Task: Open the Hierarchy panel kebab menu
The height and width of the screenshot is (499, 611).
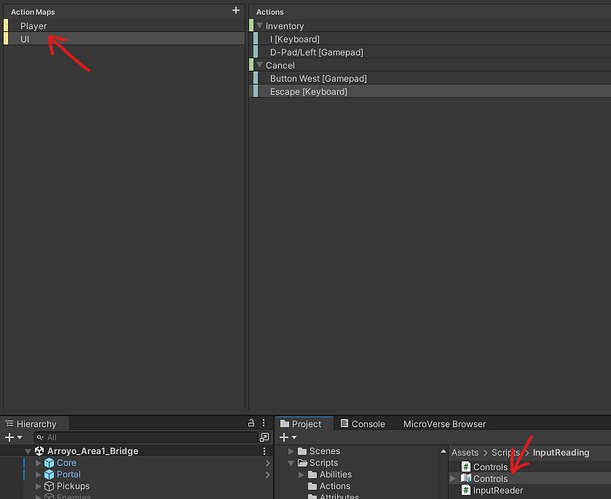Action: 264,423
